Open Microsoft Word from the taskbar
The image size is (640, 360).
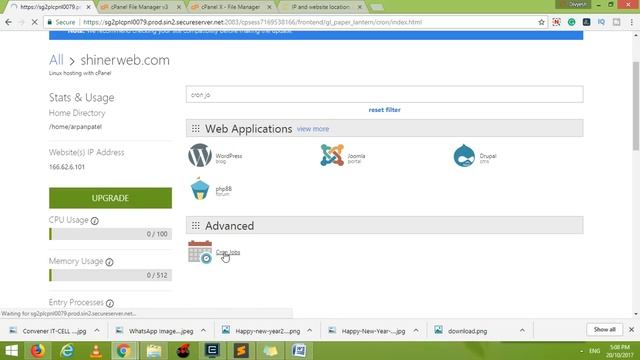(x=299, y=351)
